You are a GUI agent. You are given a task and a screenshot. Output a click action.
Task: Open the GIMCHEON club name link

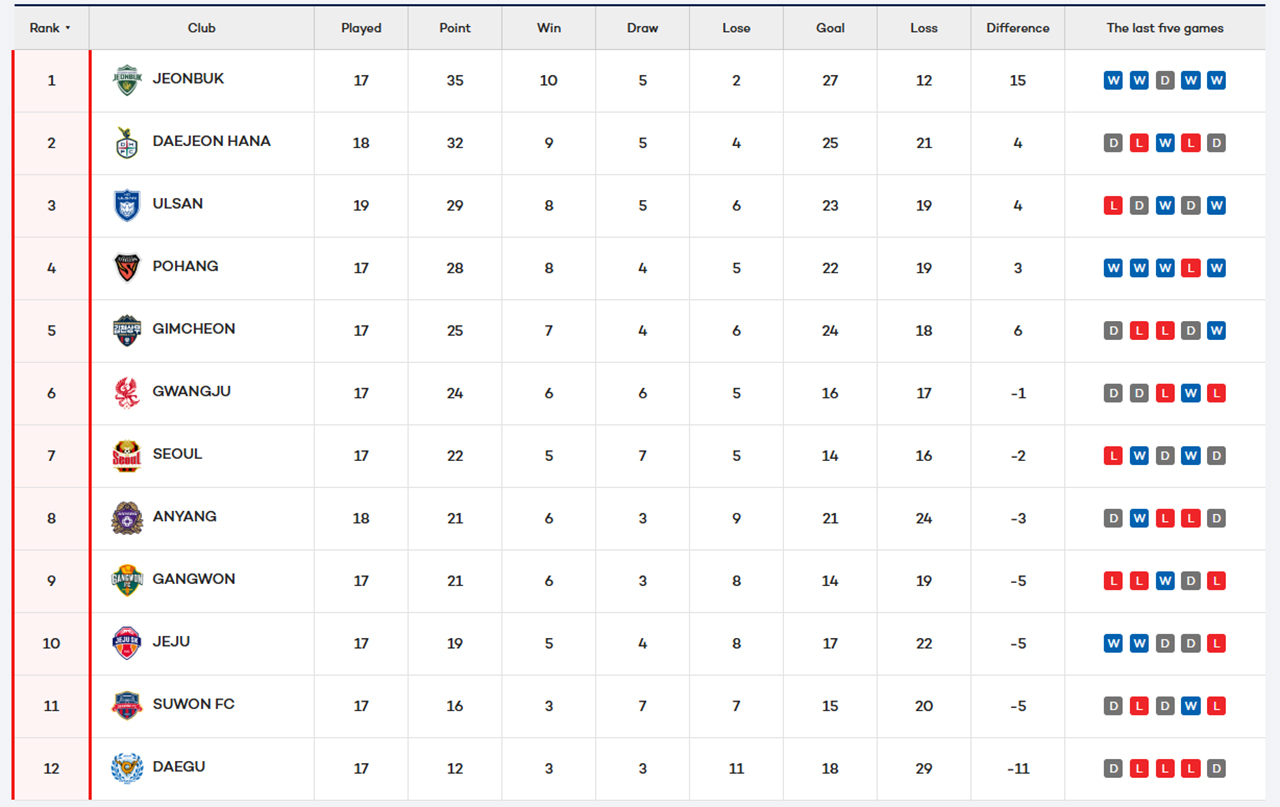click(x=194, y=329)
